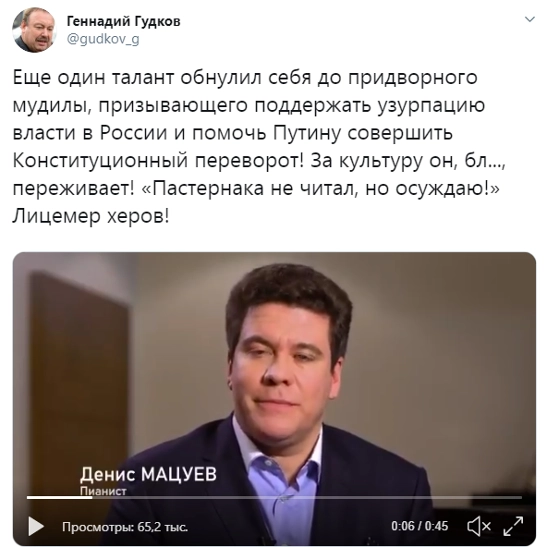Click the last tweet line Лицемер
Screen dimensions: 547x547
tap(56, 216)
